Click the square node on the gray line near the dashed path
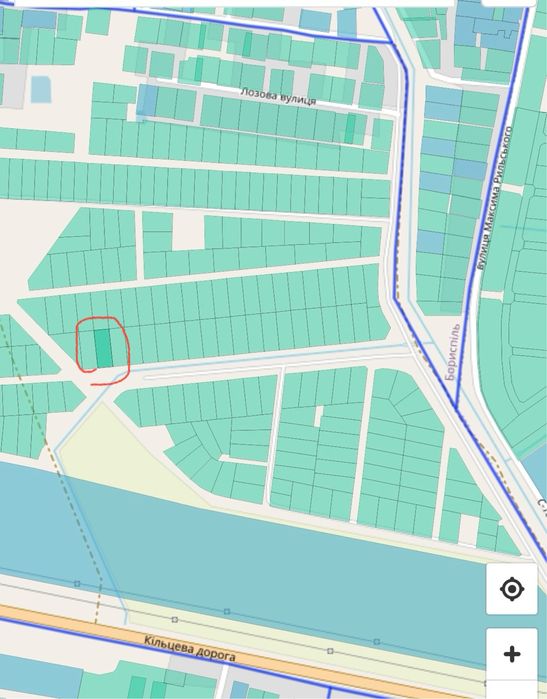This screenshot has height=699, width=547. 175,620
